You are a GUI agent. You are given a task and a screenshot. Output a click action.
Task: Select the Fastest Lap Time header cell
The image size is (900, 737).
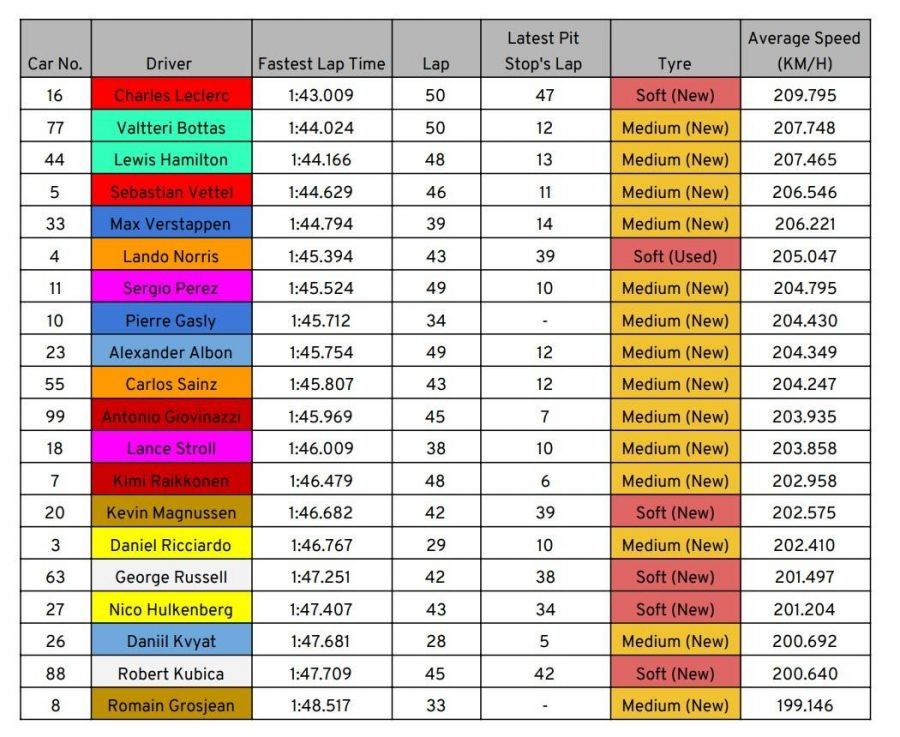click(321, 50)
